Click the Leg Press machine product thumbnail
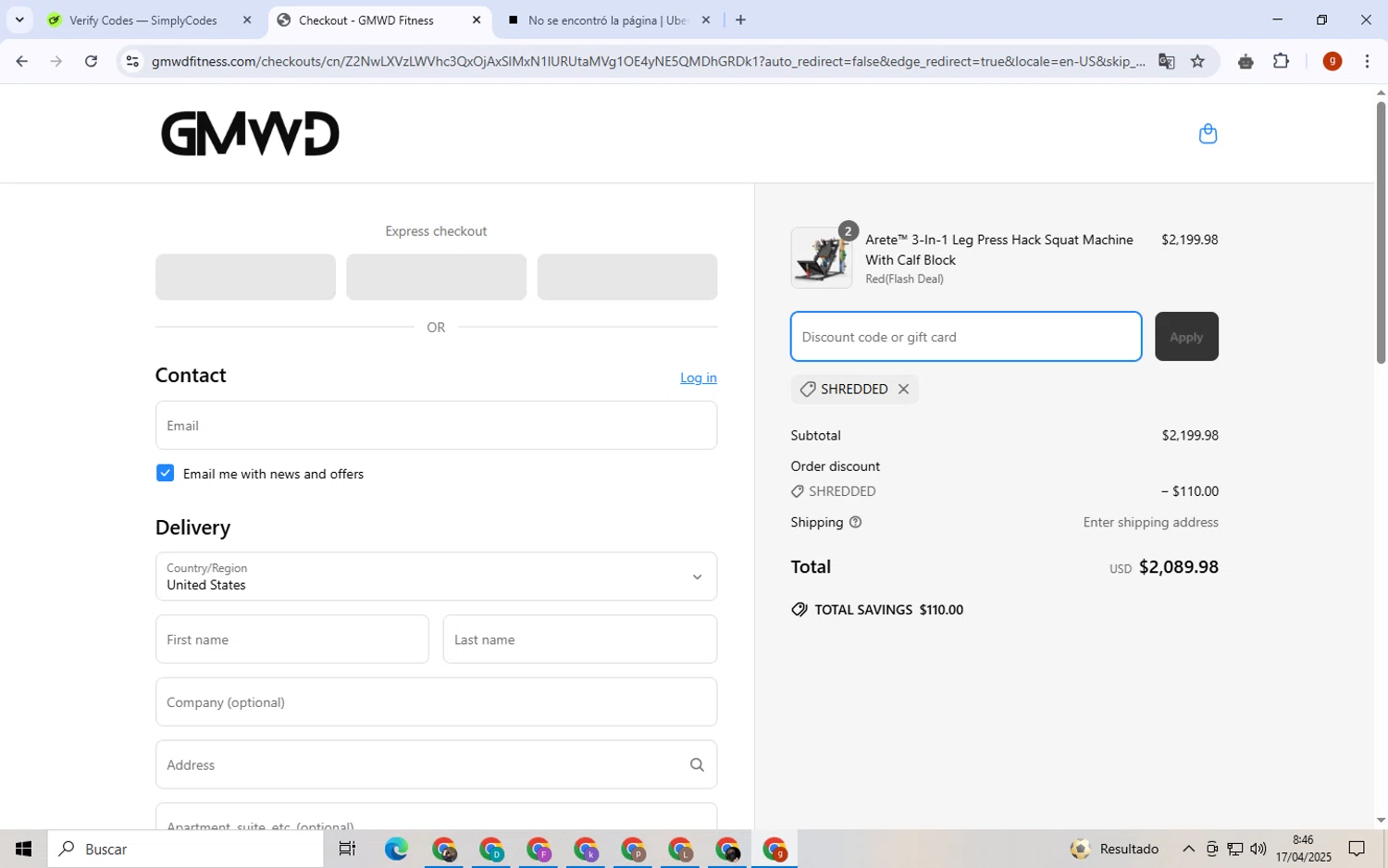Screen dimensions: 1388x868 tap(822, 258)
